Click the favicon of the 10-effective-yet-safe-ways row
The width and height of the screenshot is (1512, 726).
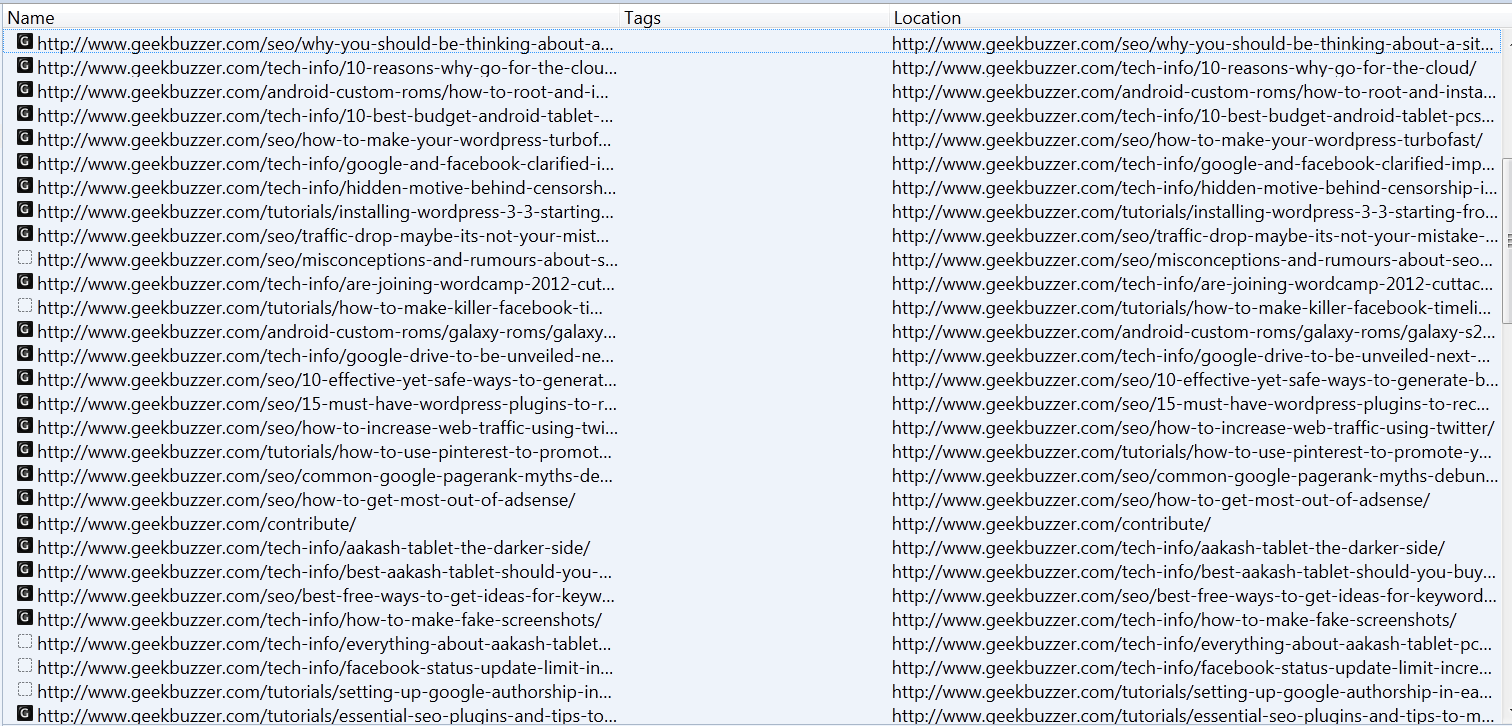[x=25, y=378]
